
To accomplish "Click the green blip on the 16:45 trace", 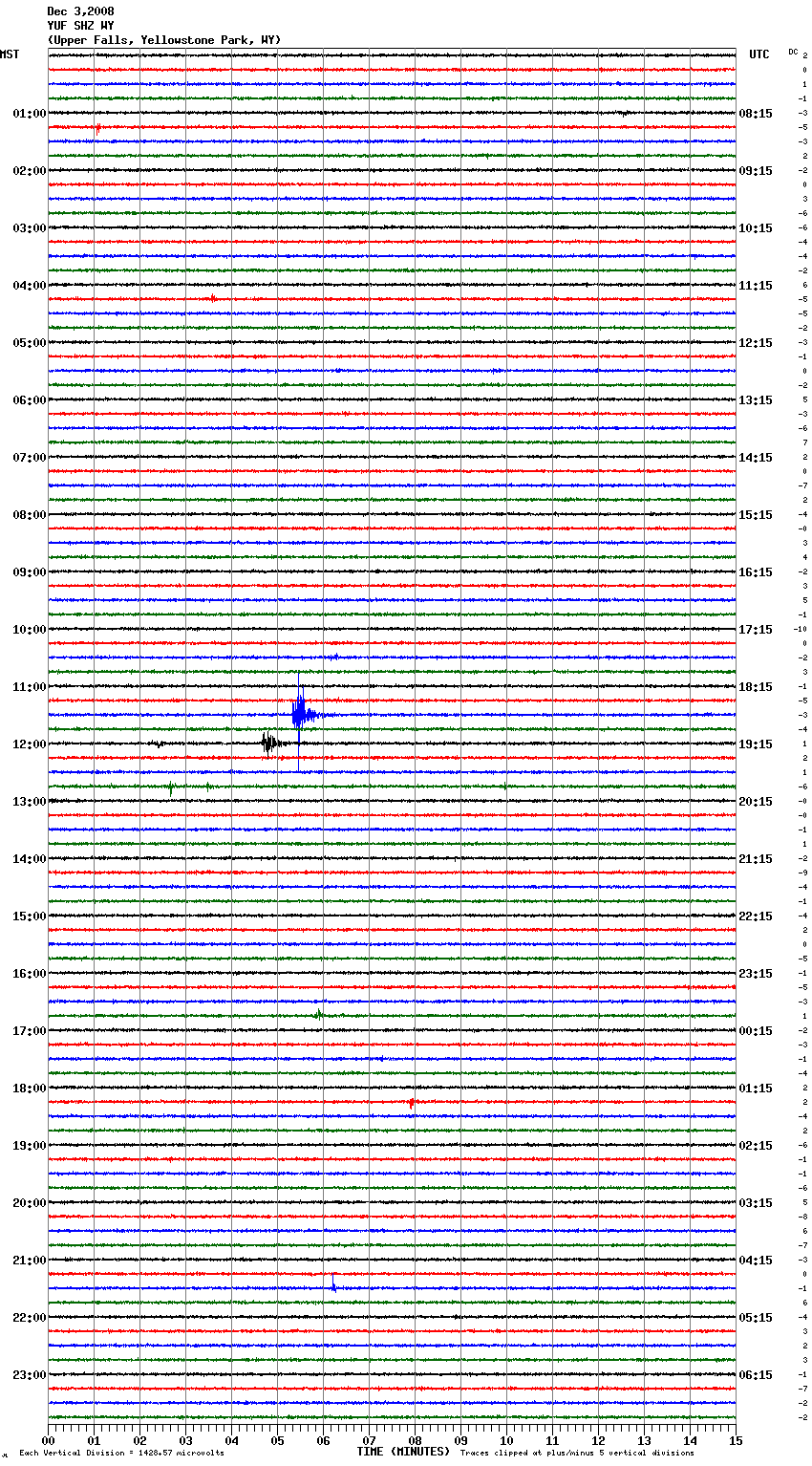I will click(x=319, y=1015).
